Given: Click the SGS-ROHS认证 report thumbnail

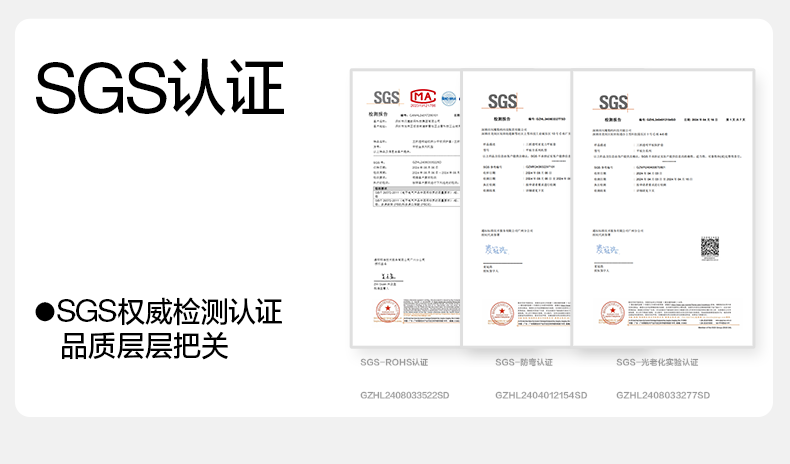Looking at the screenshot, I should 406,208.
